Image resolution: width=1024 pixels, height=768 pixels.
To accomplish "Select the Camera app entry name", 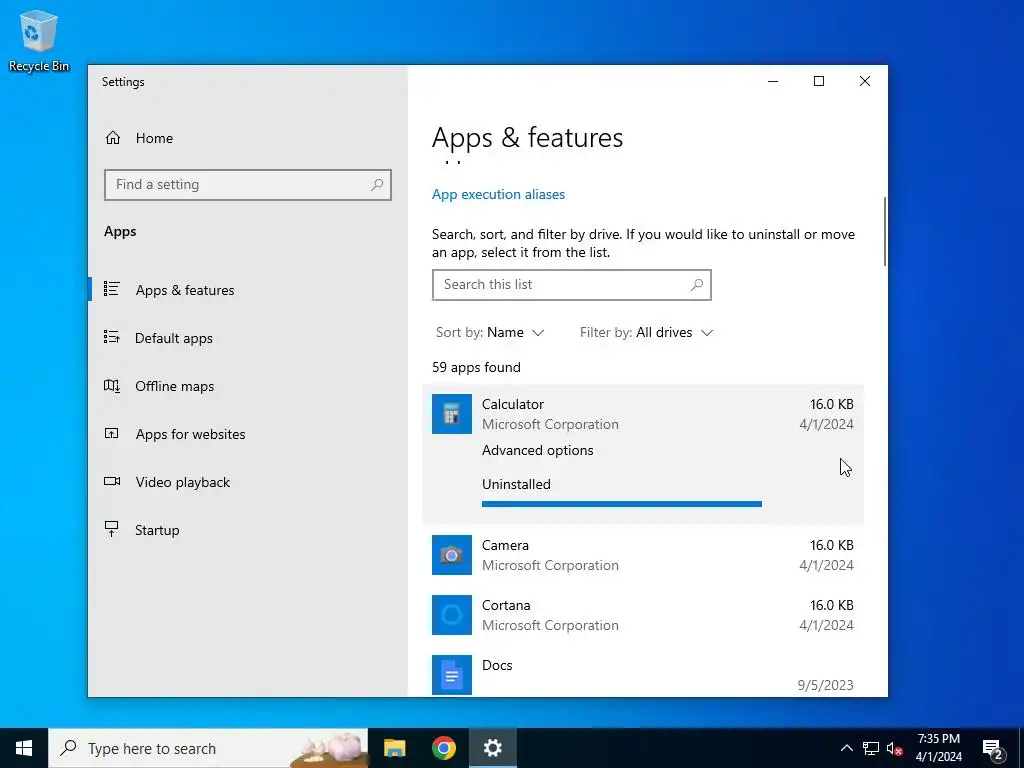I will [x=505, y=545].
